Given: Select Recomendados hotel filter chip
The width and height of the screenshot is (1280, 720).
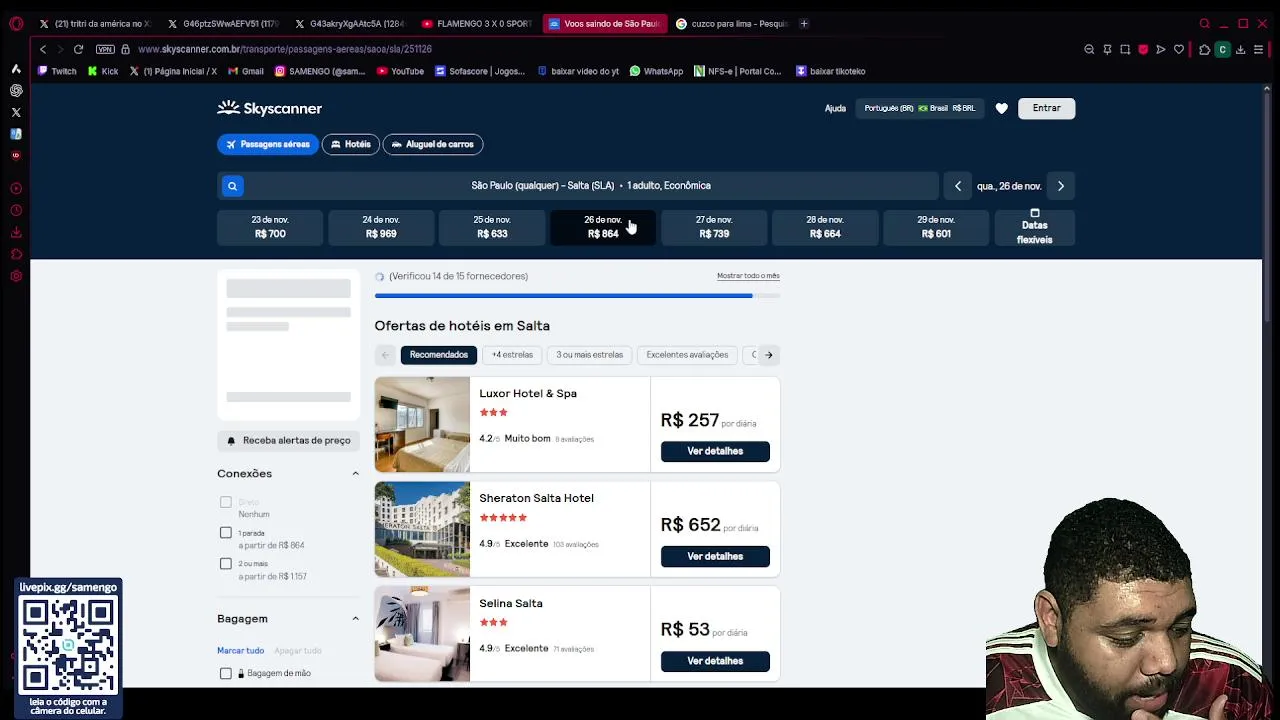Looking at the screenshot, I should [438, 355].
